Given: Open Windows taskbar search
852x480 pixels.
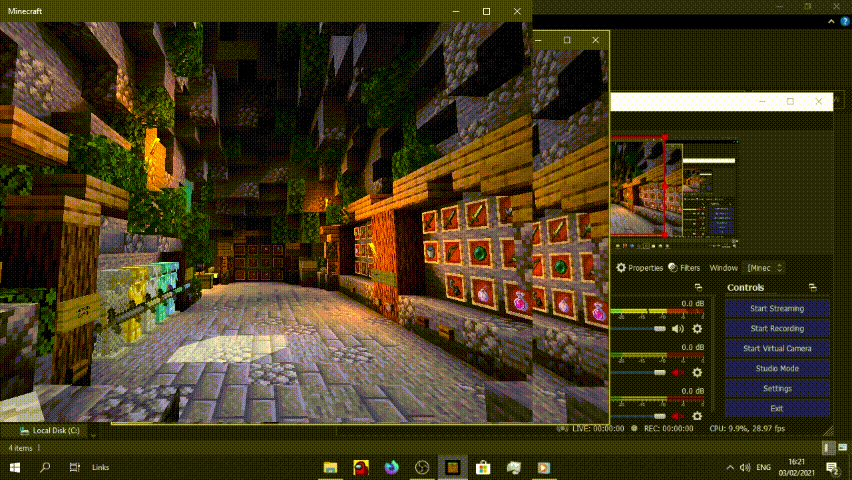Looking at the screenshot, I should coord(45,467).
